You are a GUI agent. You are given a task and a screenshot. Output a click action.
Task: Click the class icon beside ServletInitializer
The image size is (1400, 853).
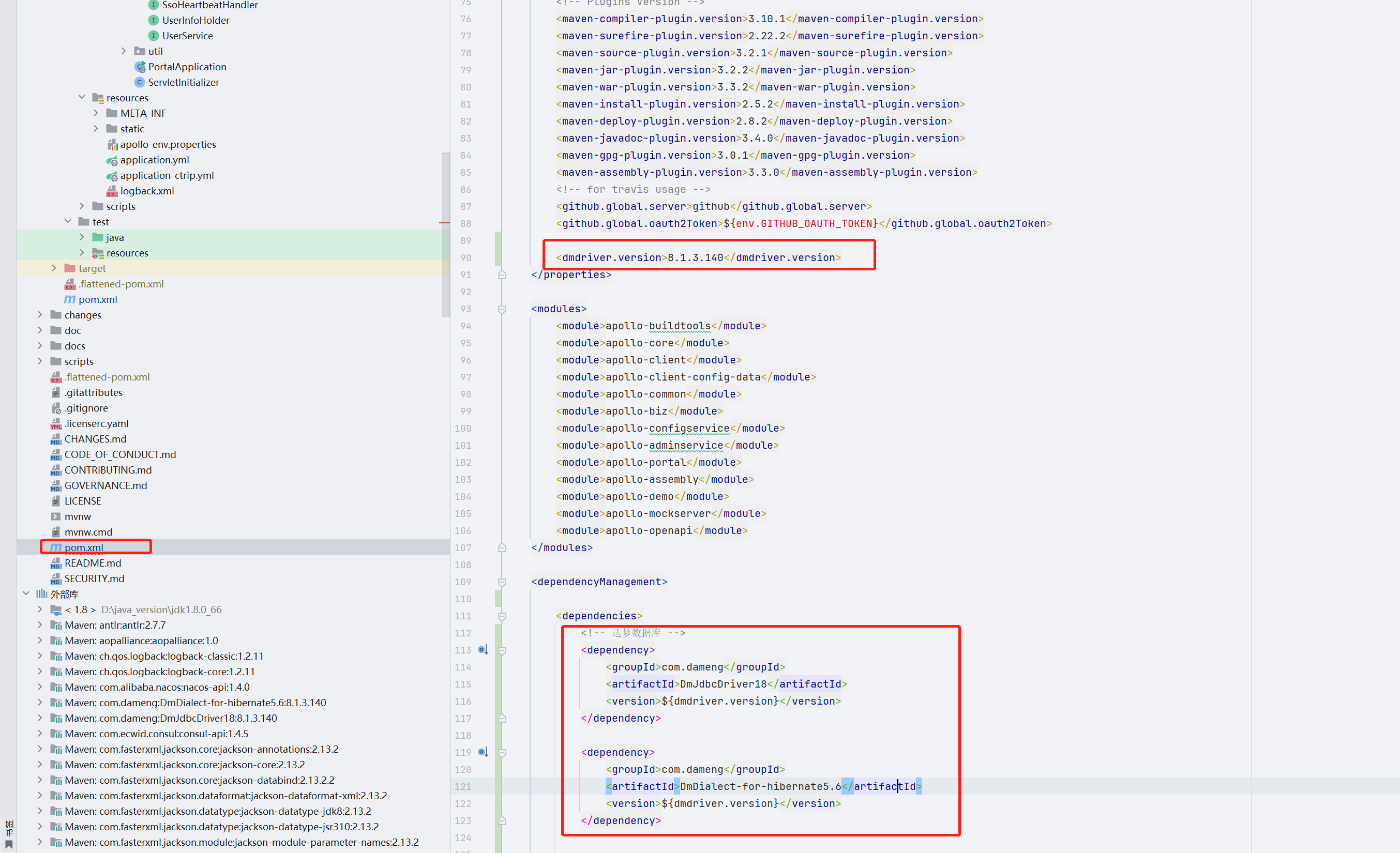coord(140,82)
